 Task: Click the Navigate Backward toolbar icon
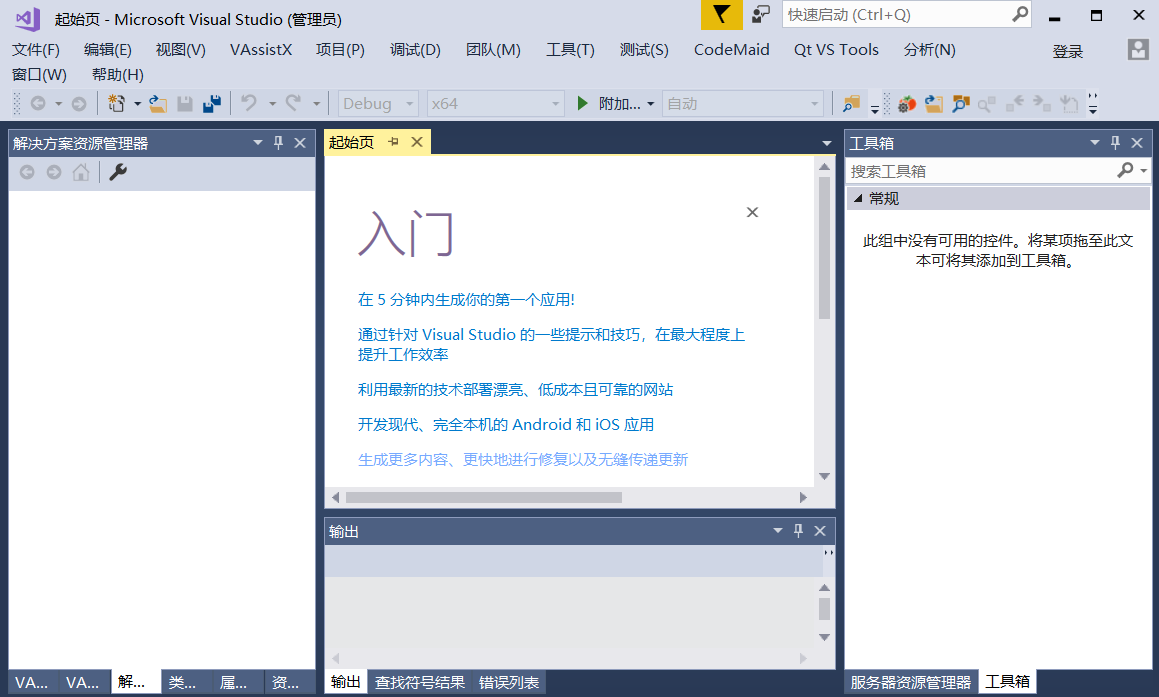[38, 104]
